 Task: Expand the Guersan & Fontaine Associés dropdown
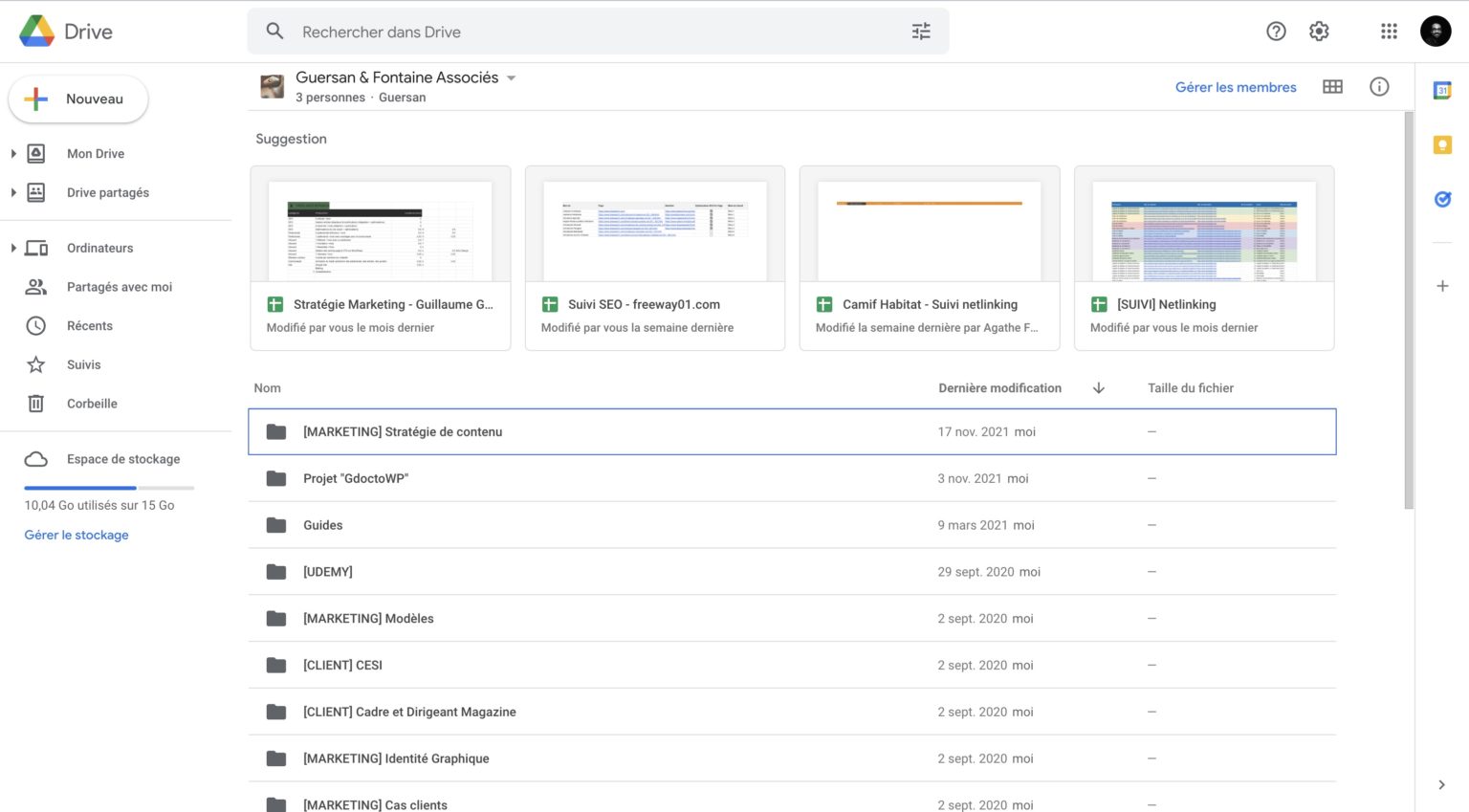pos(512,77)
